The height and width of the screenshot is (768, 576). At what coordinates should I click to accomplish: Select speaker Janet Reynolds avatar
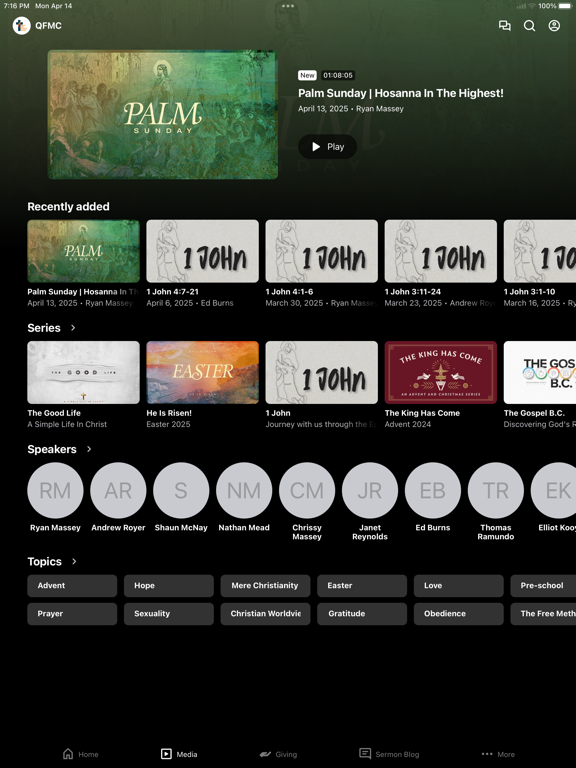(x=370, y=490)
